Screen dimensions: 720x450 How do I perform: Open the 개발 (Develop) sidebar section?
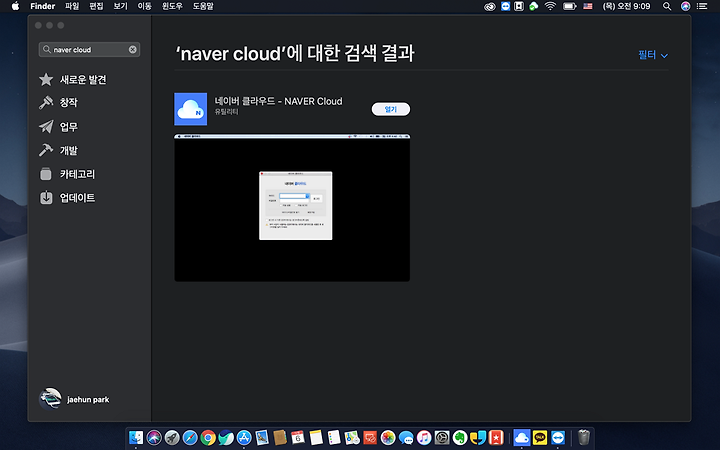pos(58,150)
